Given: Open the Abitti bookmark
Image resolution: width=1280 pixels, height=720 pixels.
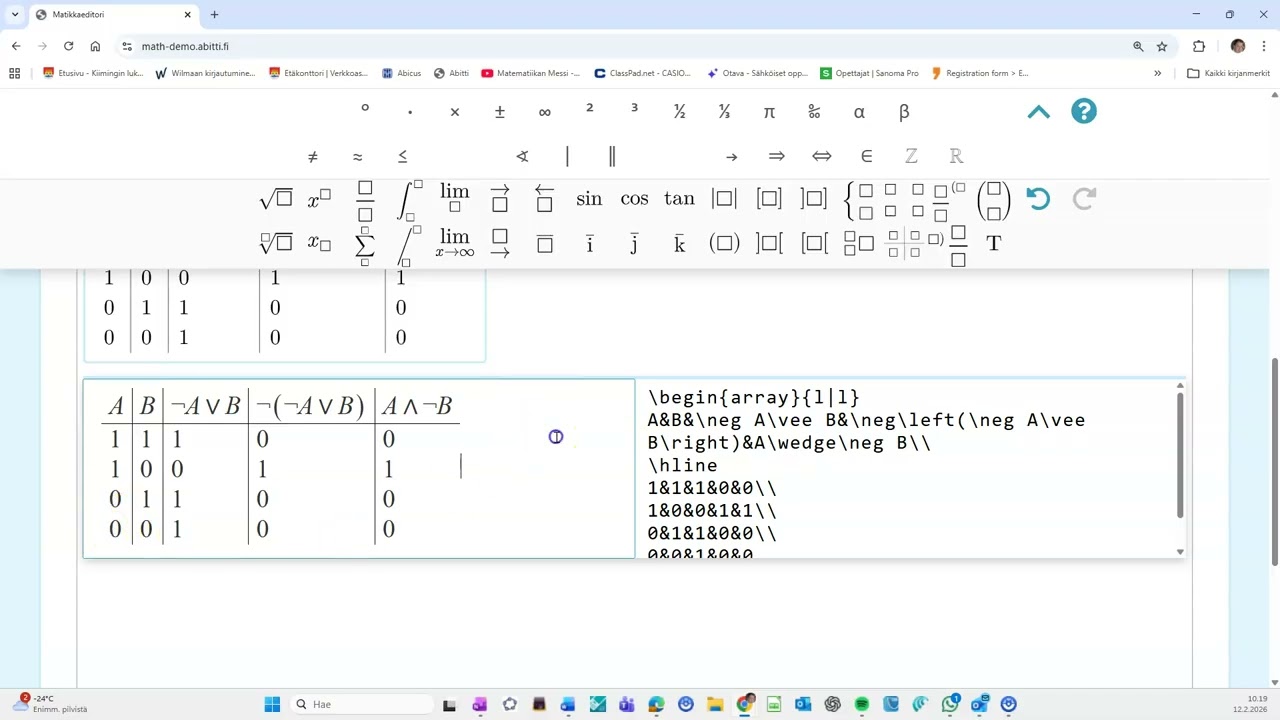Looking at the screenshot, I should (451, 73).
